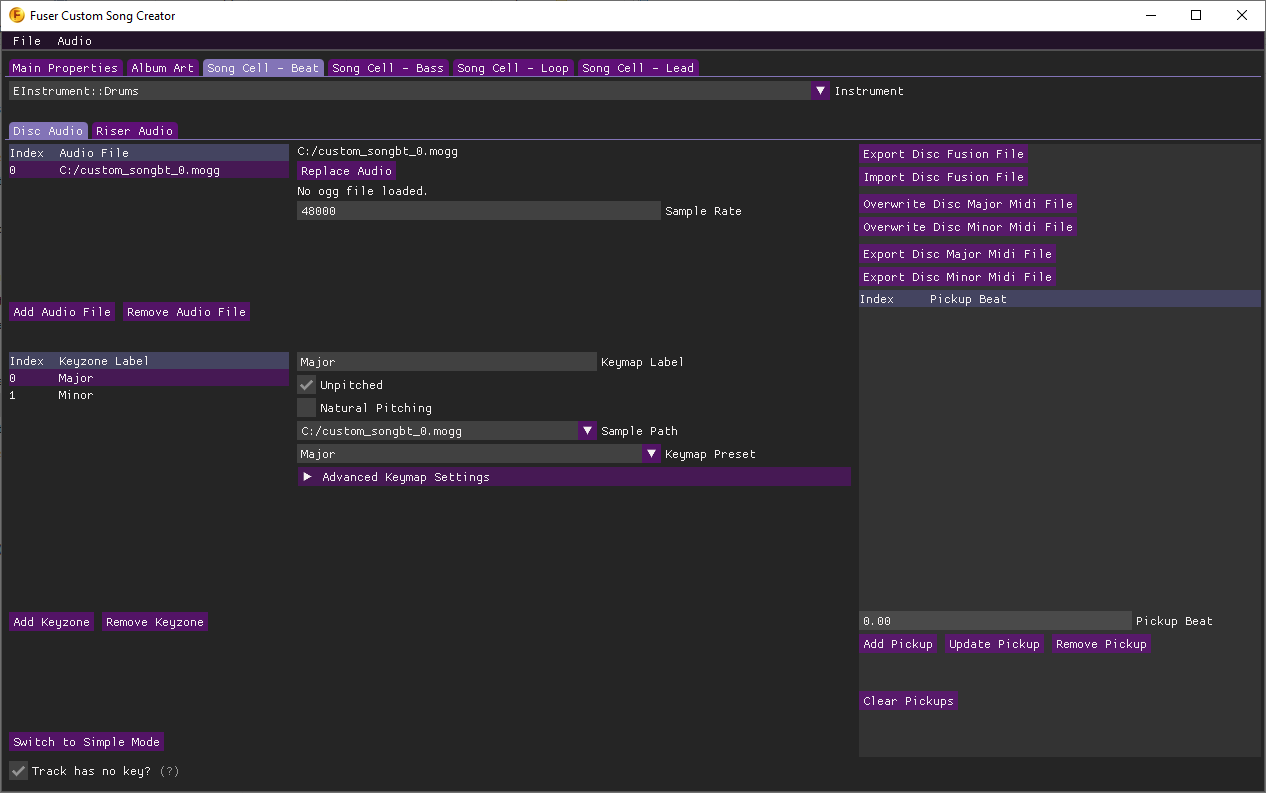
Task: Click the Remove Audio File button
Action: [x=186, y=312]
